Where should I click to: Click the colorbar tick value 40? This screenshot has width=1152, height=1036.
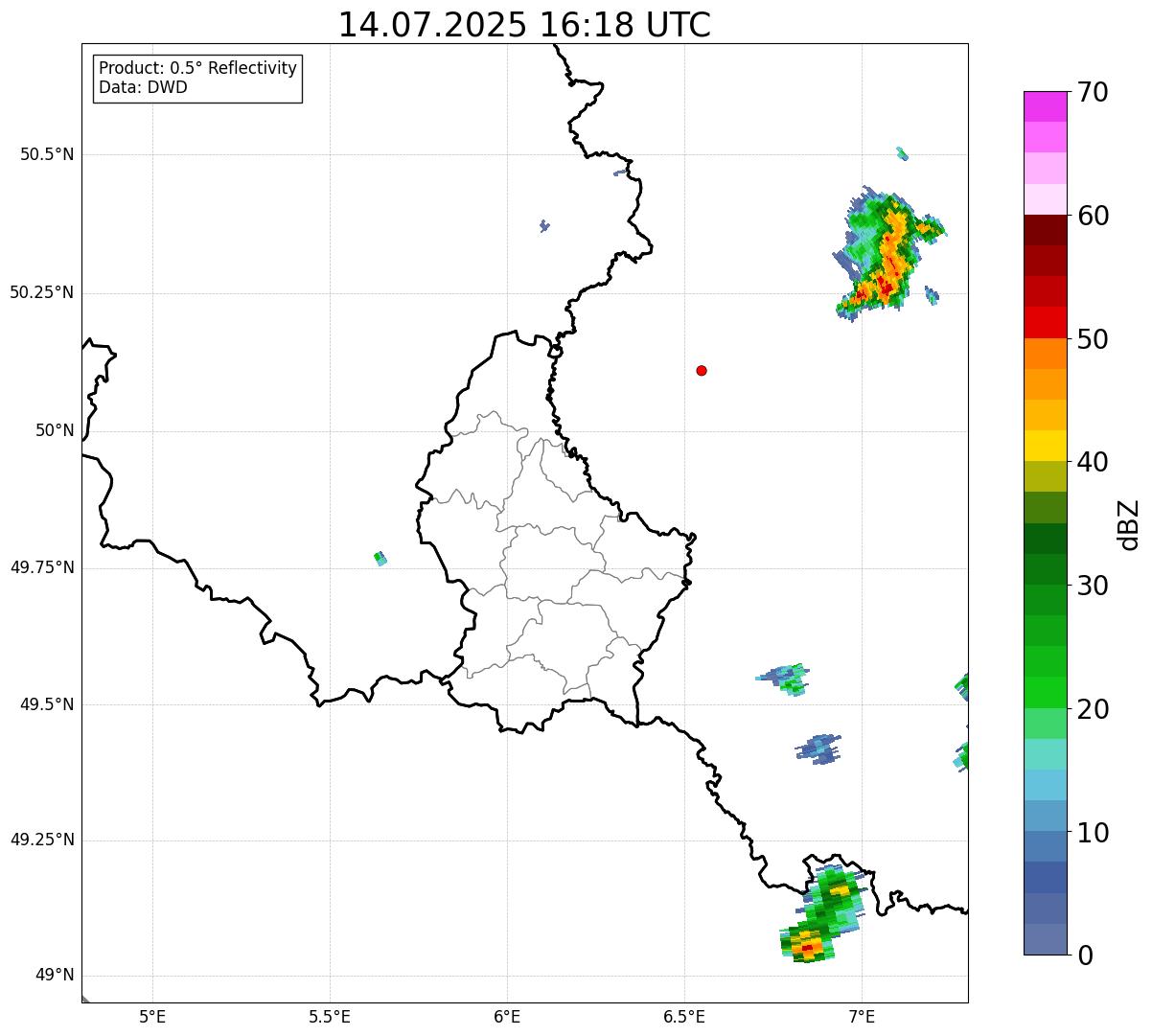1093,462
